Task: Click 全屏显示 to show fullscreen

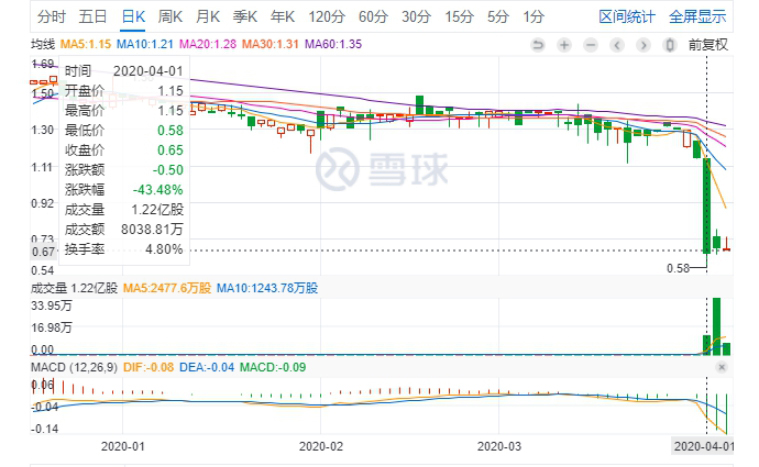Action: click(x=698, y=17)
